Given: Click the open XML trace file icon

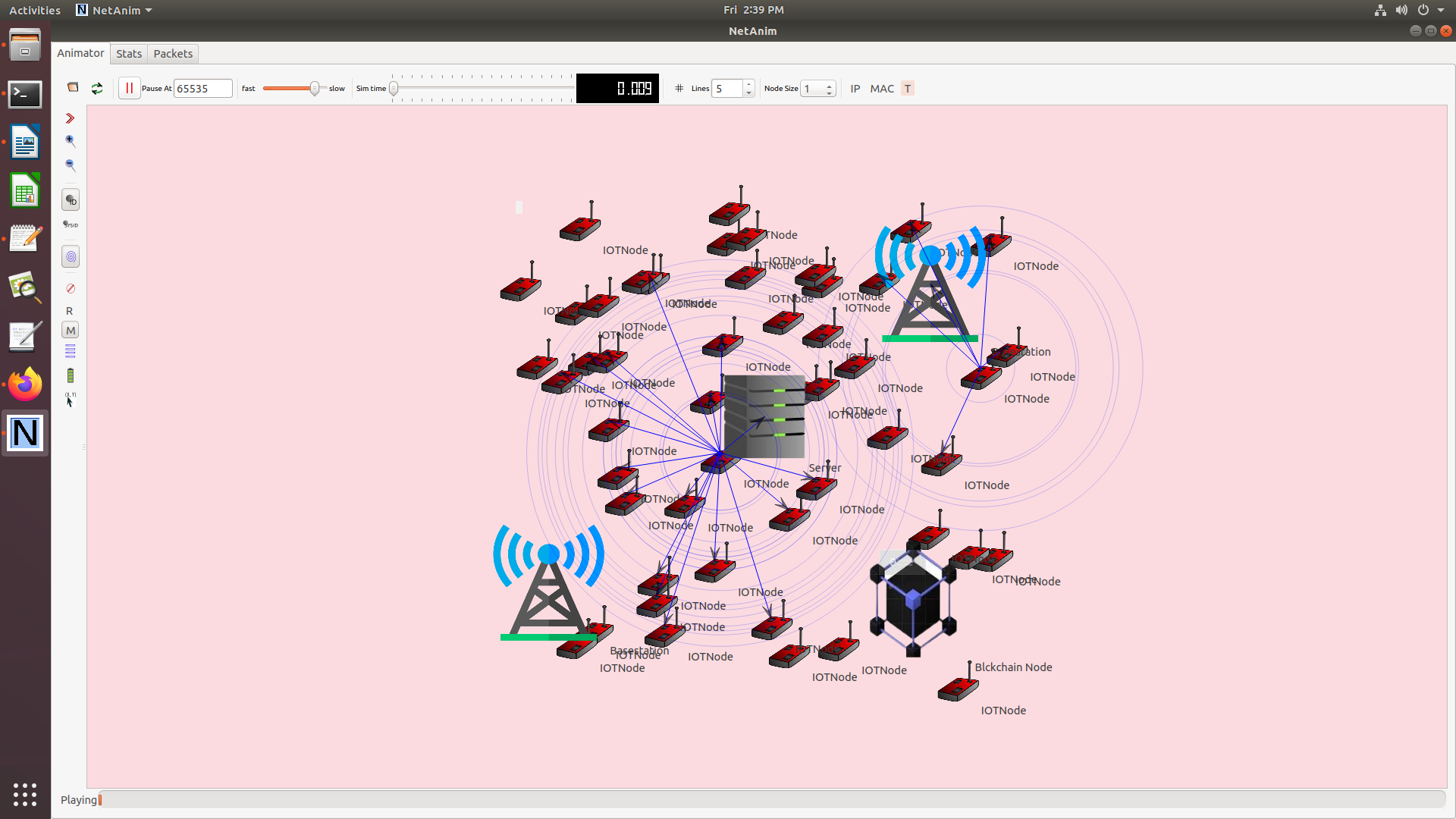Looking at the screenshot, I should tap(73, 88).
